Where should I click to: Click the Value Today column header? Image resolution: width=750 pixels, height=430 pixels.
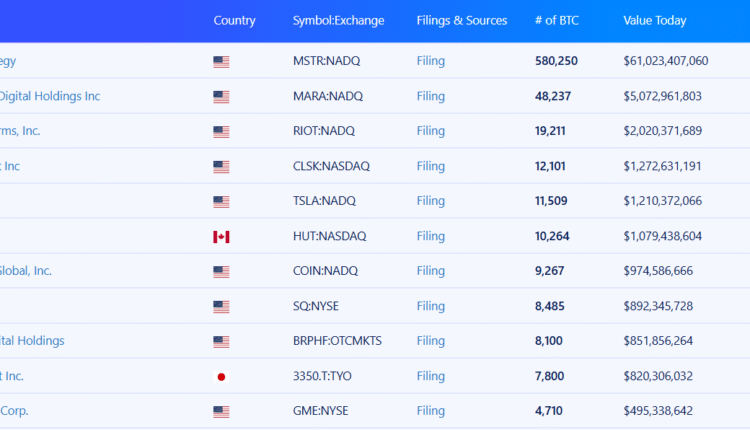click(x=655, y=21)
